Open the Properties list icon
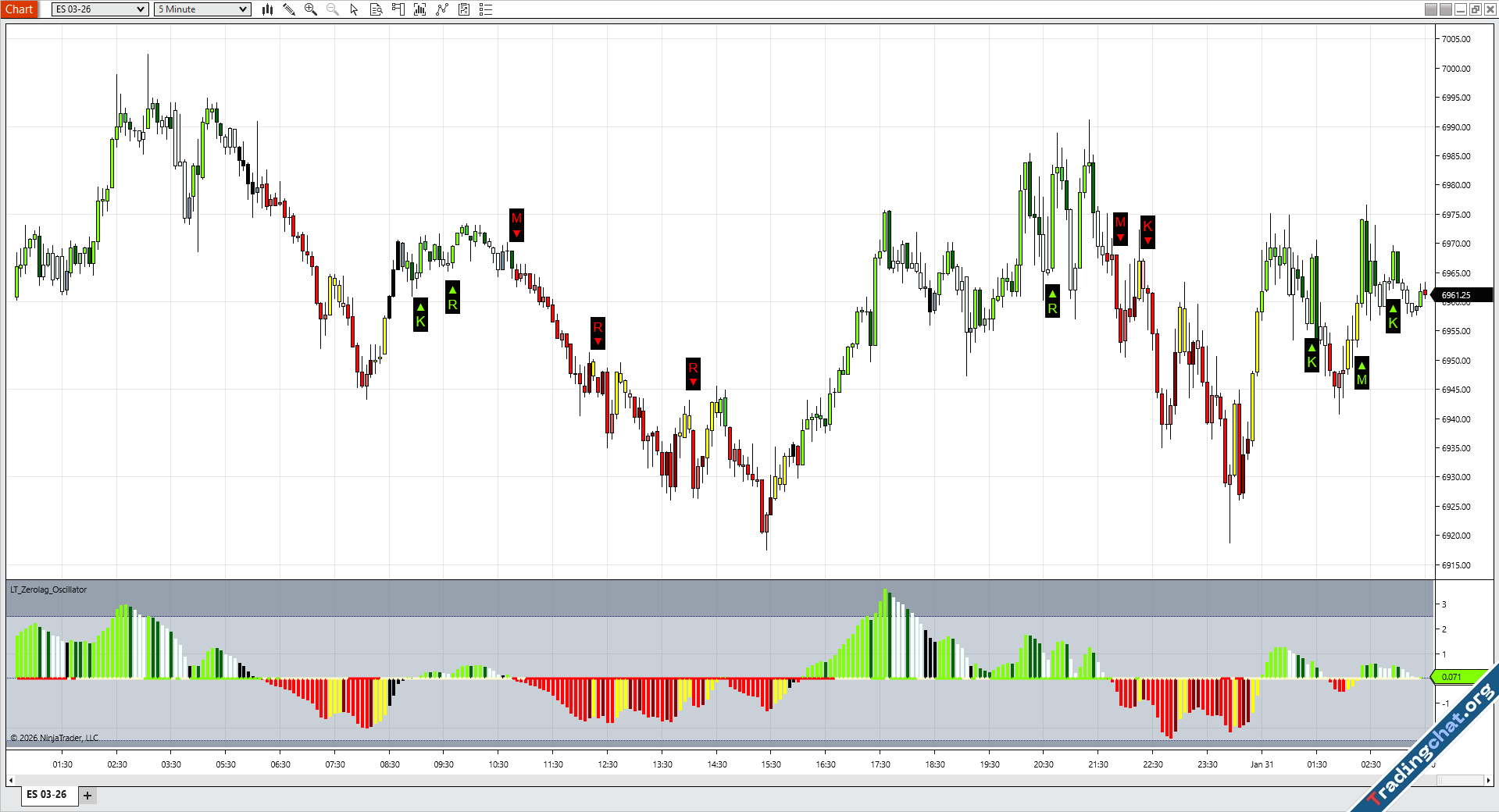 (x=486, y=9)
